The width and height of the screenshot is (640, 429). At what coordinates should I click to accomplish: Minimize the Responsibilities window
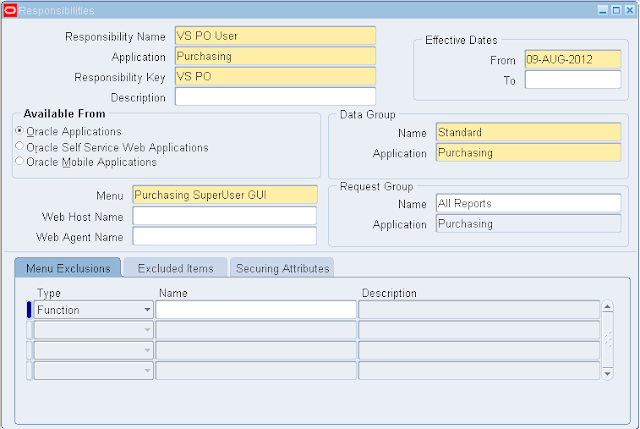coord(603,10)
